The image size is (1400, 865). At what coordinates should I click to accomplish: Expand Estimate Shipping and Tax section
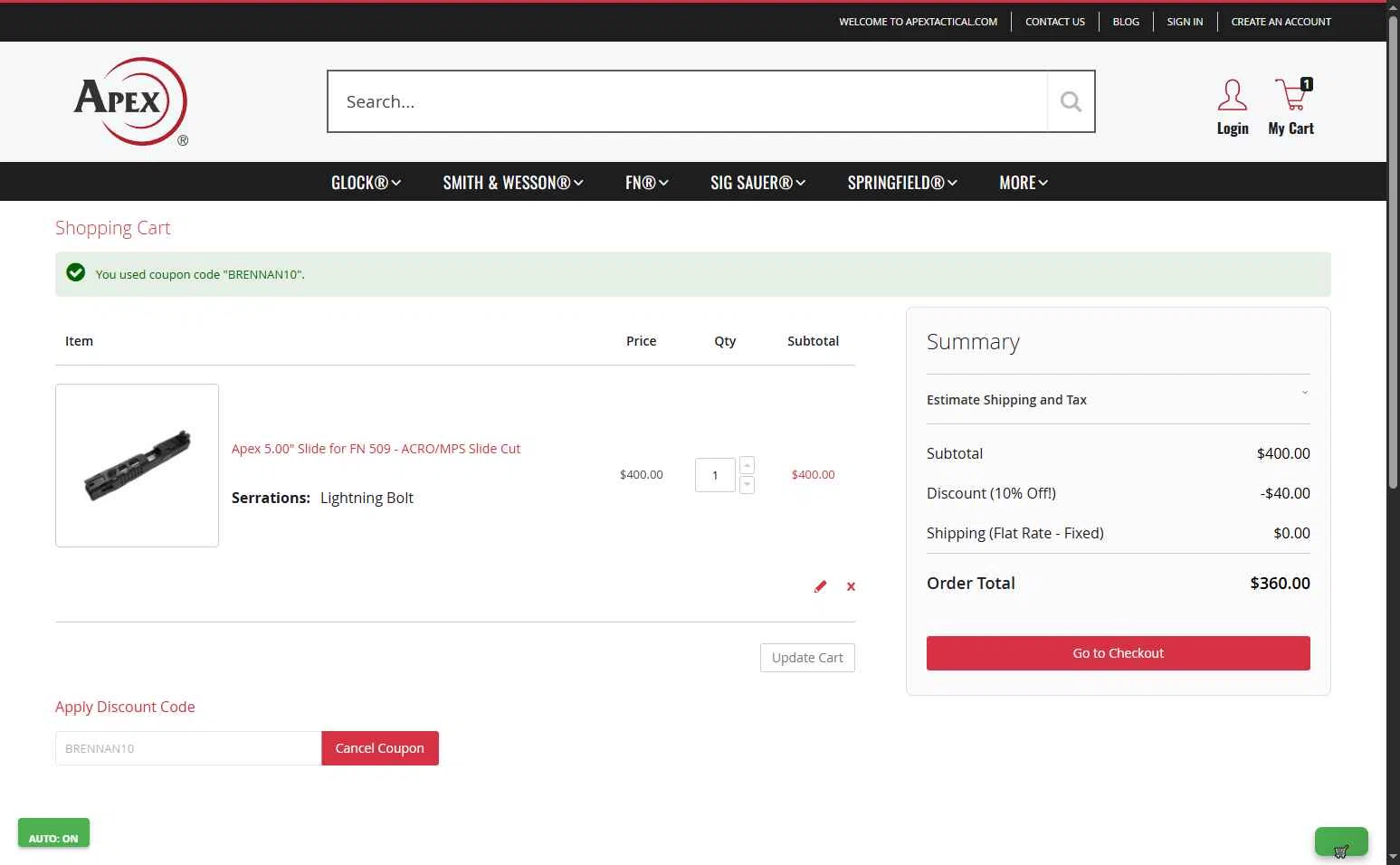pyautogui.click(x=1119, y=399)
